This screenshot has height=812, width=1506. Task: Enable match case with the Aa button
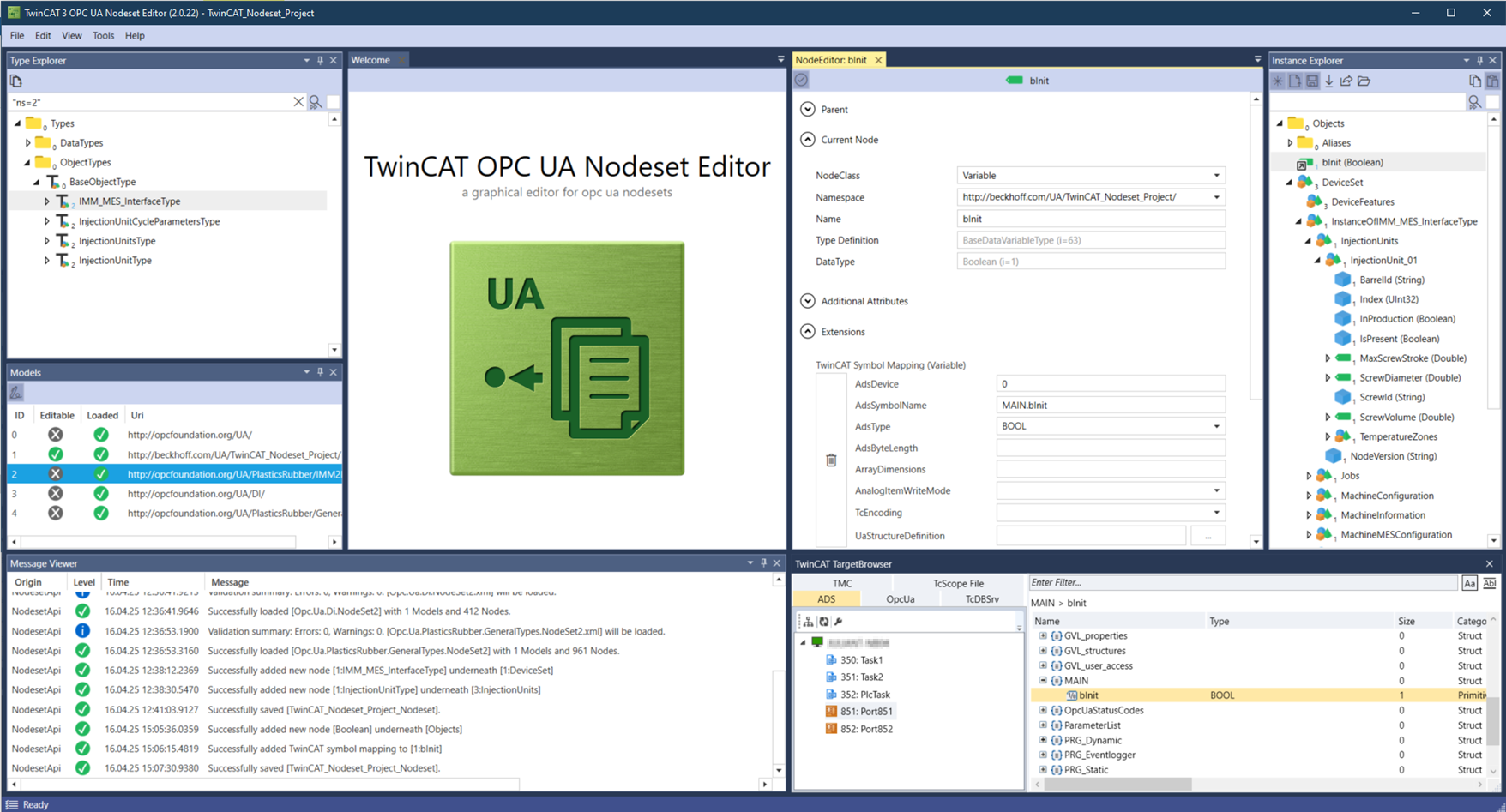coord(1468,582)
